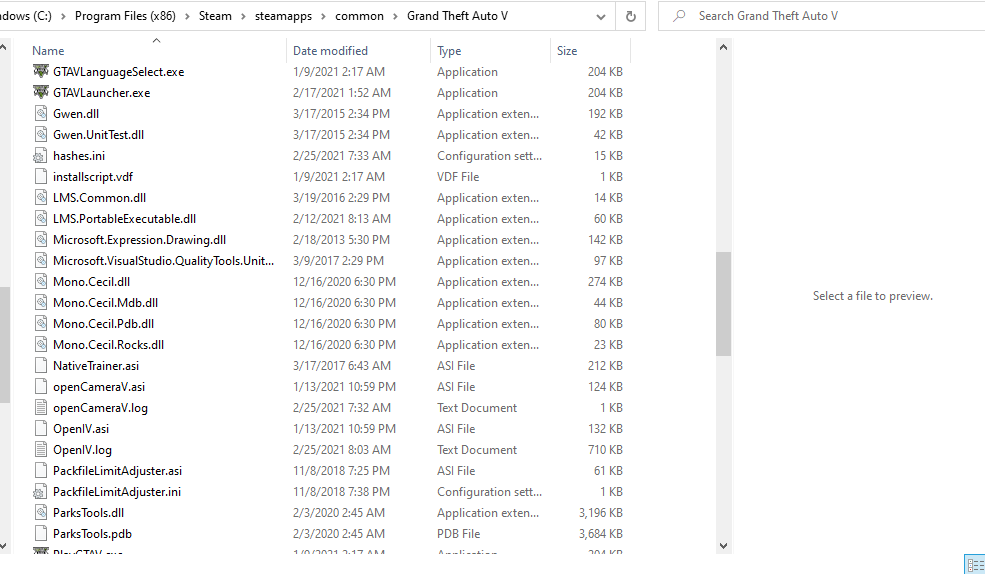The image size is (985, 574).
Task: Expand chevron after common in path
Action: click(x=395, y=16)
